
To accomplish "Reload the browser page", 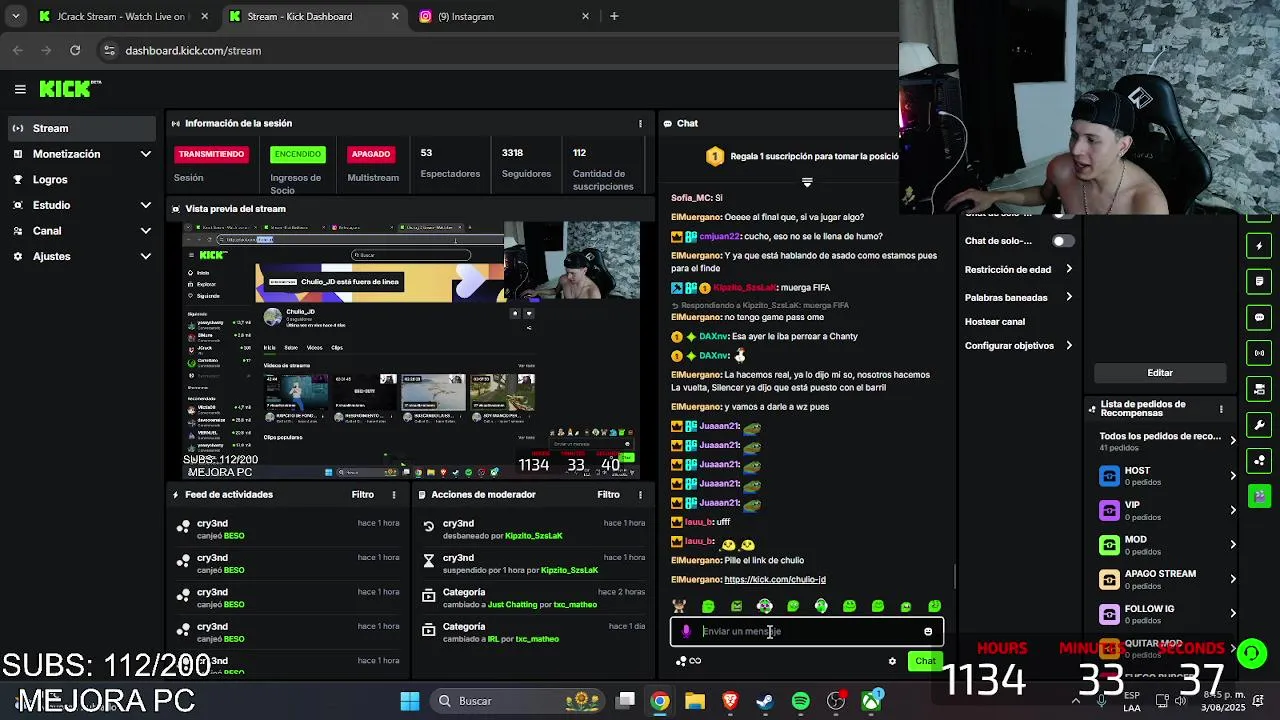I will 75,50.
